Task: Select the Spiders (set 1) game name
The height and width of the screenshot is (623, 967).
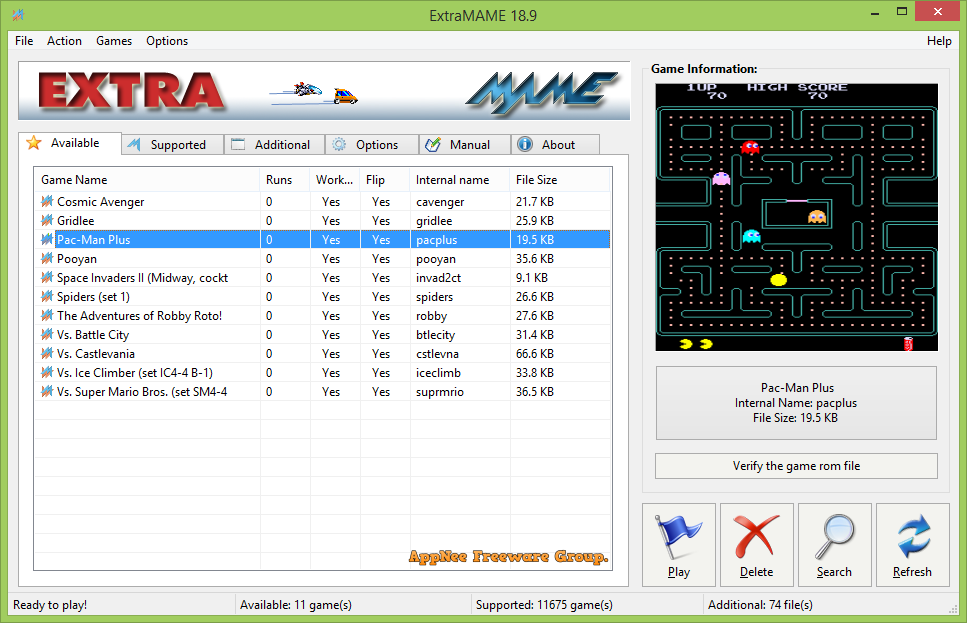Action: (x=93, y=297)
